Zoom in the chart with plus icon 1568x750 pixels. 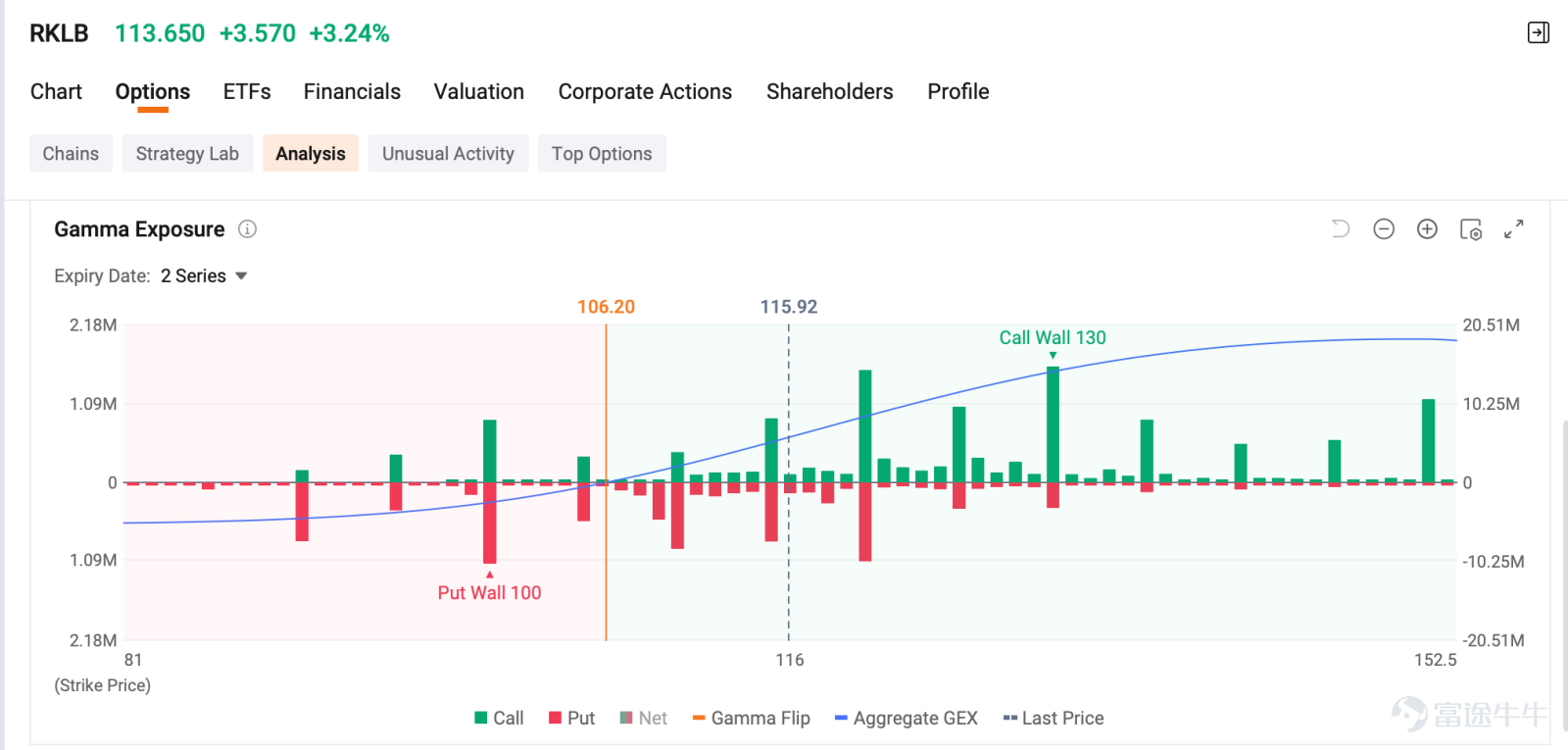tap(1427, 229)
